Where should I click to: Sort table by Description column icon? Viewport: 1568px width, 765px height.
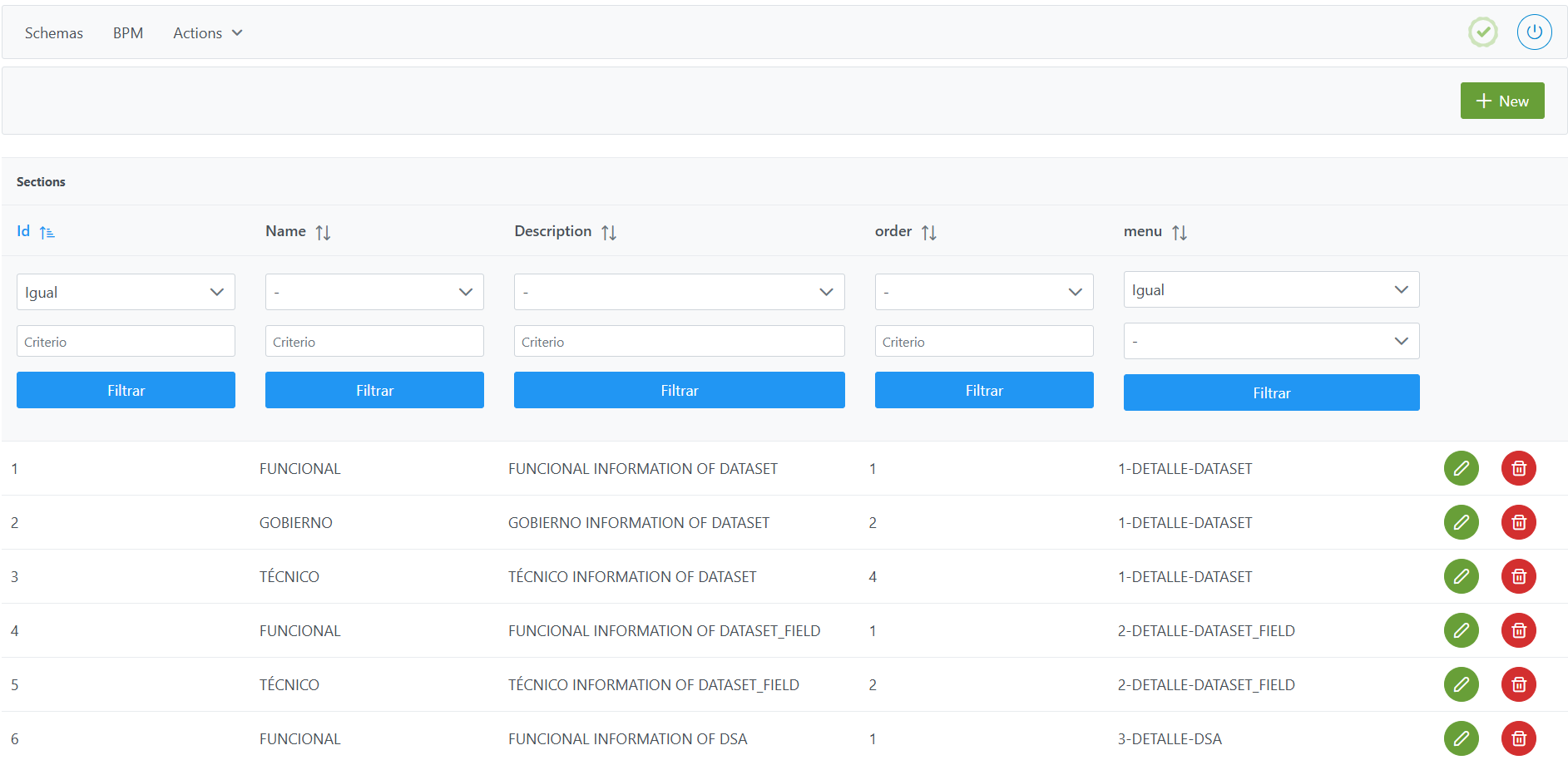(609, 233)
